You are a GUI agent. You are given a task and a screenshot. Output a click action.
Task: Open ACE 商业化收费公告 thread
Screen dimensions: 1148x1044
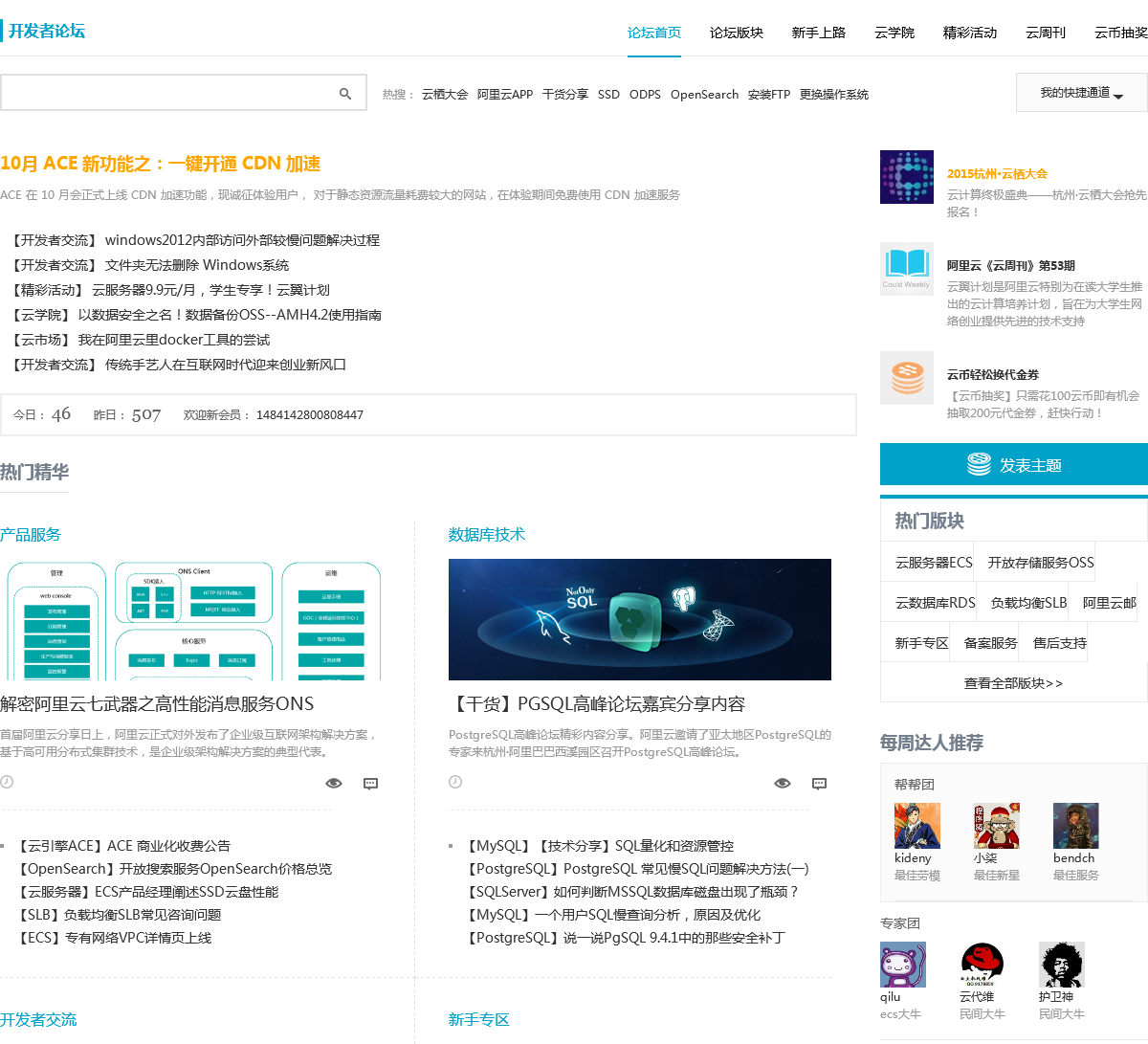pyautogui.click(x=168, y=846)
